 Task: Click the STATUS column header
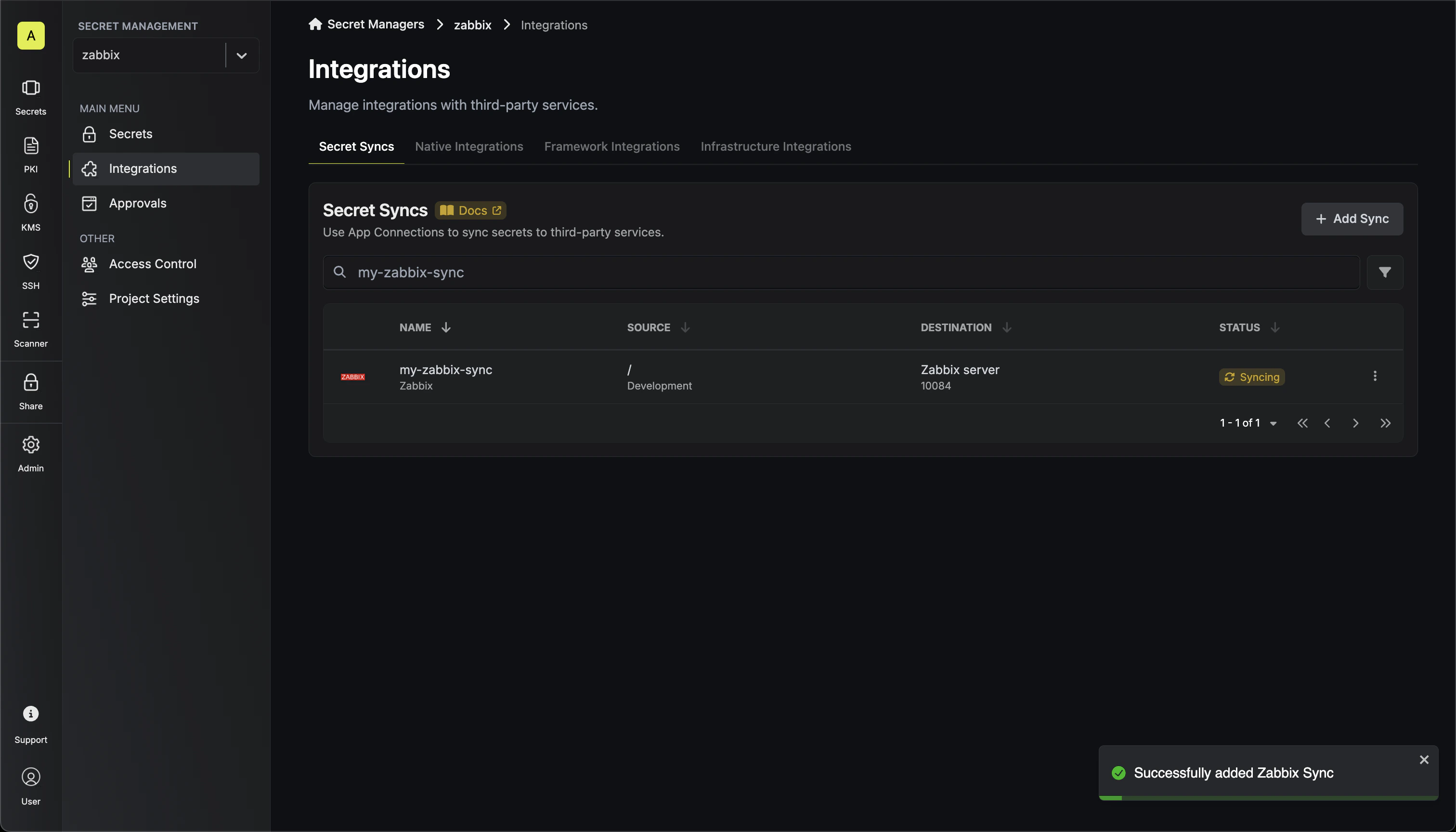point(1239,327)
